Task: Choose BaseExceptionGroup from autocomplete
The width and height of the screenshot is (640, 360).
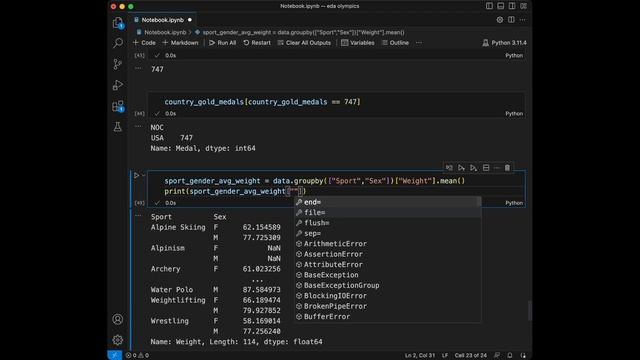Action: tap(388, 285)
